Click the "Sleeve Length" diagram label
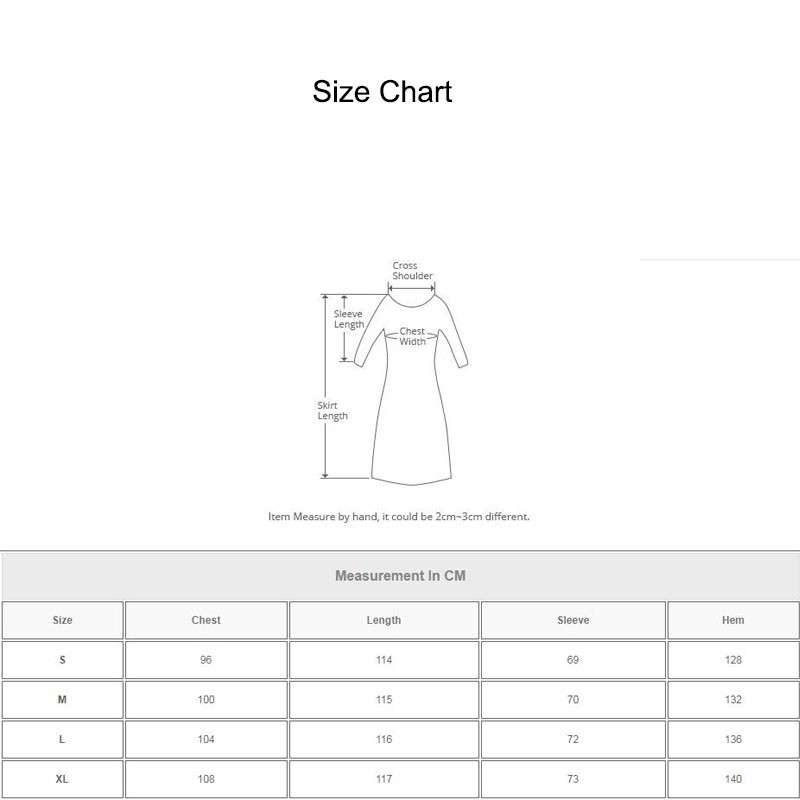Viewport: 800px width, 800px height. tap(349, 318)
